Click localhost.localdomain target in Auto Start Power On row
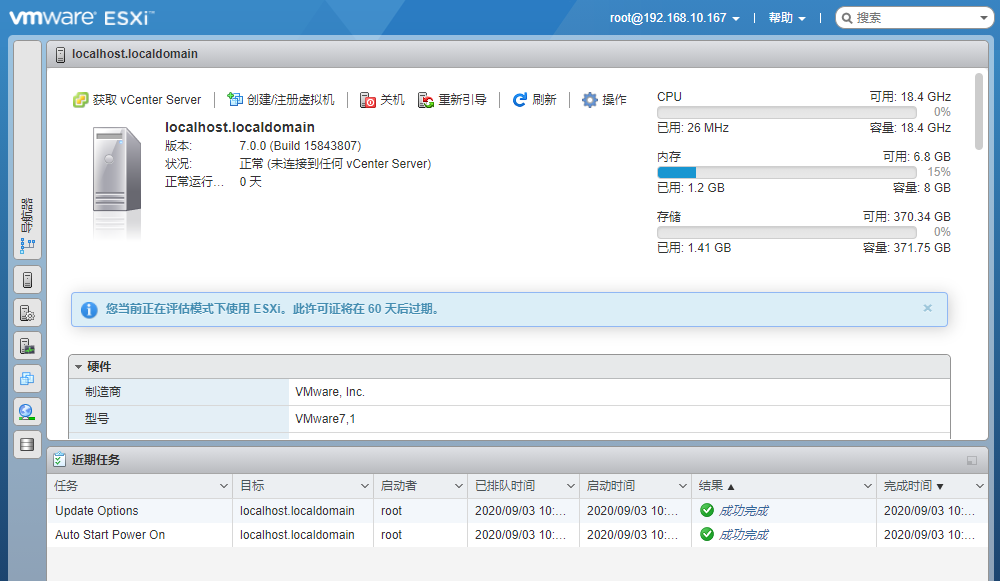 [297, 535]
